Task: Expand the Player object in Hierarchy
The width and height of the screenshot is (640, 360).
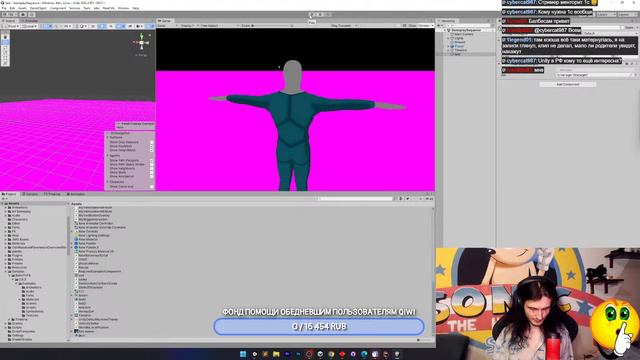Action: click(449, 46)
